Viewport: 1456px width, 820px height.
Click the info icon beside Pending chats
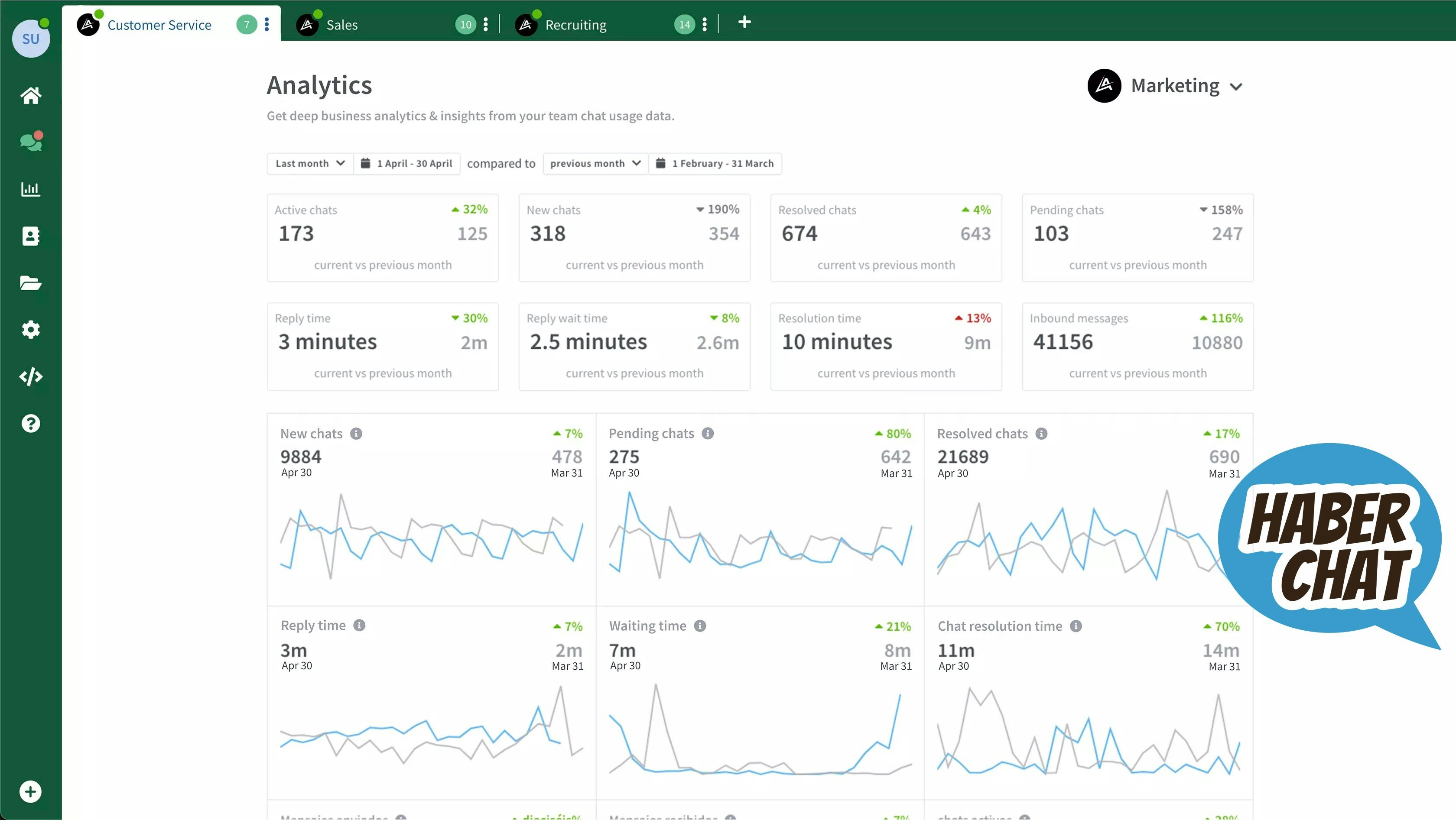click(708, 434)
